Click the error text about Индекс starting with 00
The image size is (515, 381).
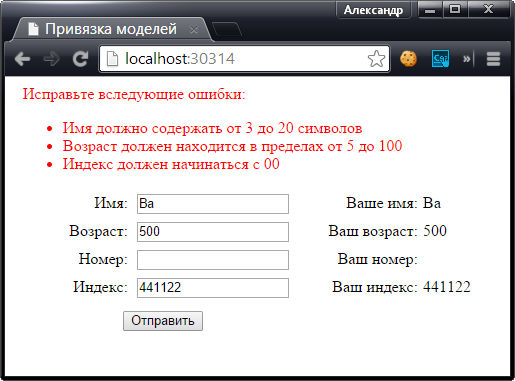[x=171, y=164]
